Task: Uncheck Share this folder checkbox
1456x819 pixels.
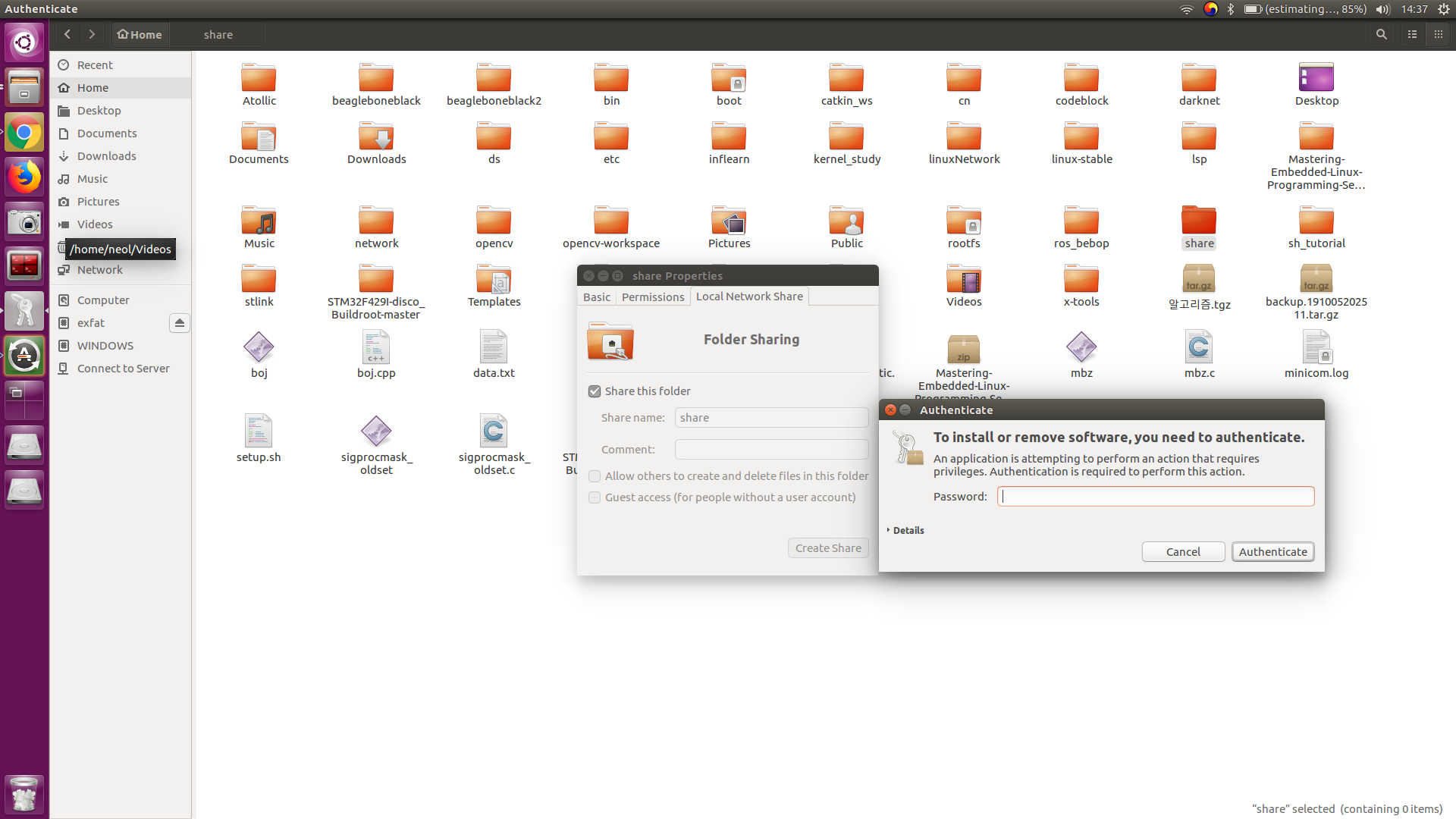Action: 595,391
